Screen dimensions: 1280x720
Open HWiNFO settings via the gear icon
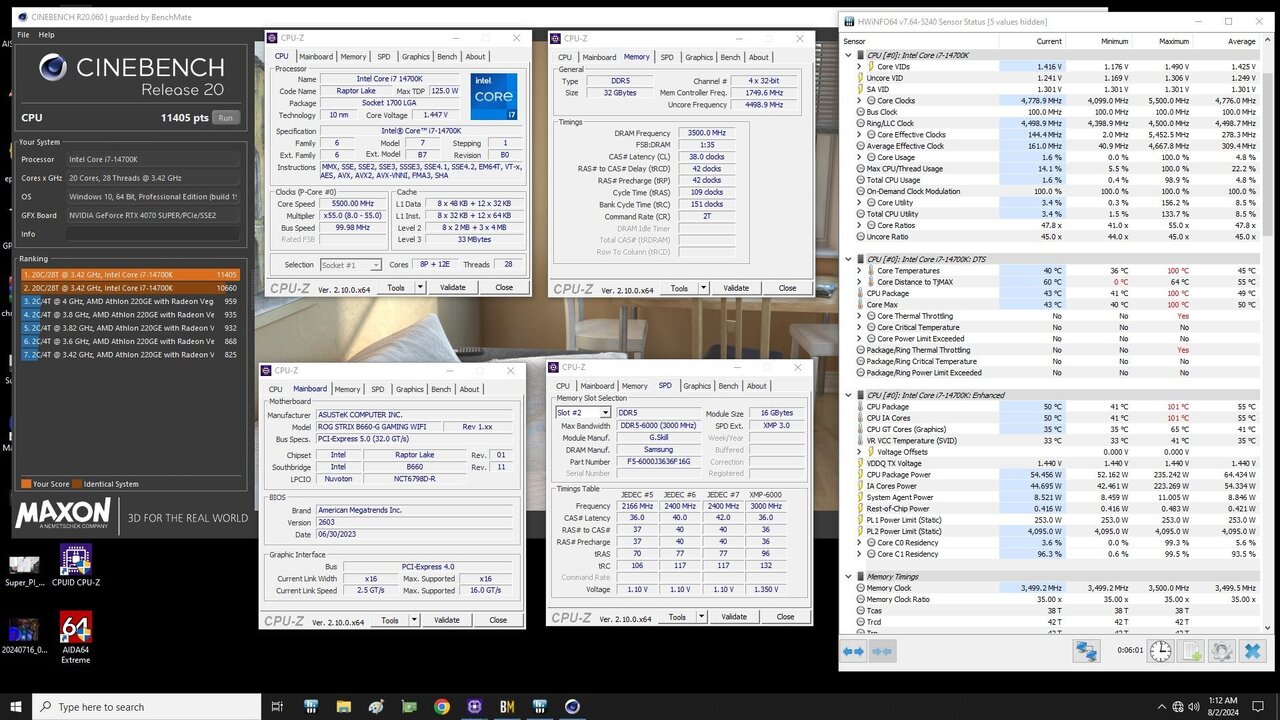1221,651
